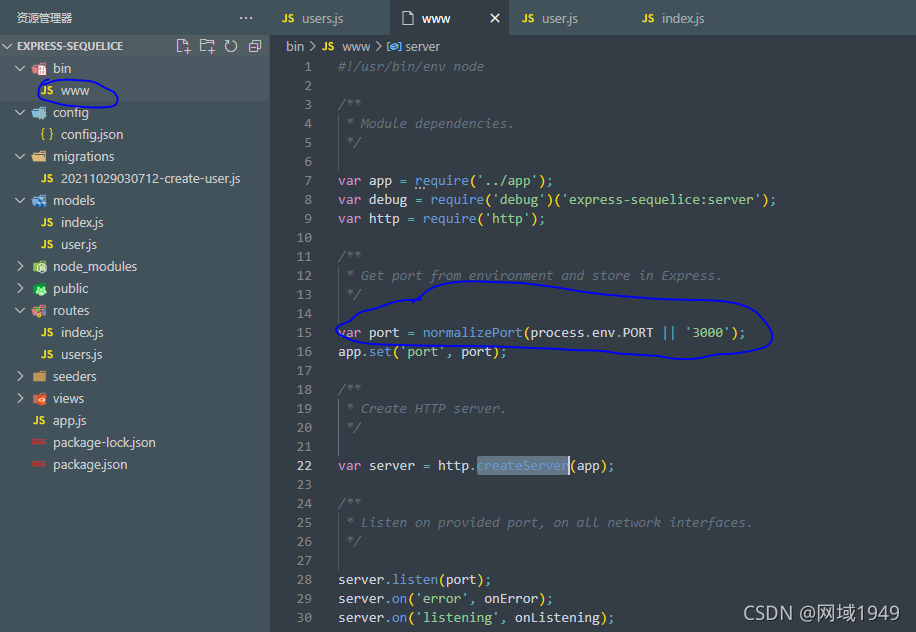
Task: Expand the public folder chevron
Action: (20, 289)
